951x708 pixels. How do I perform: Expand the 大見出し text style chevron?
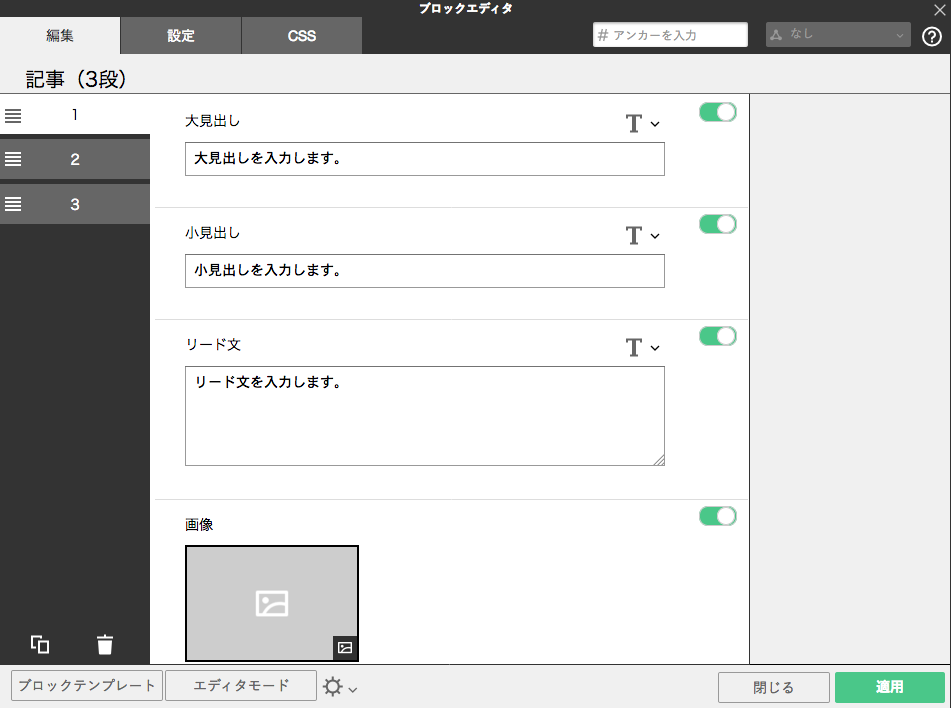coord(655,124)
